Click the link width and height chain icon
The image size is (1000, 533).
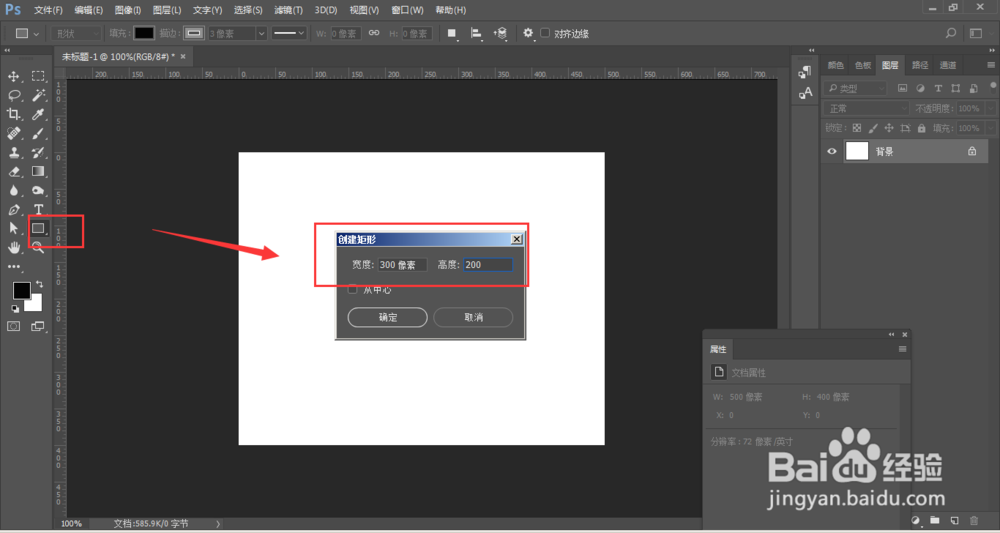tap(374, 33)
